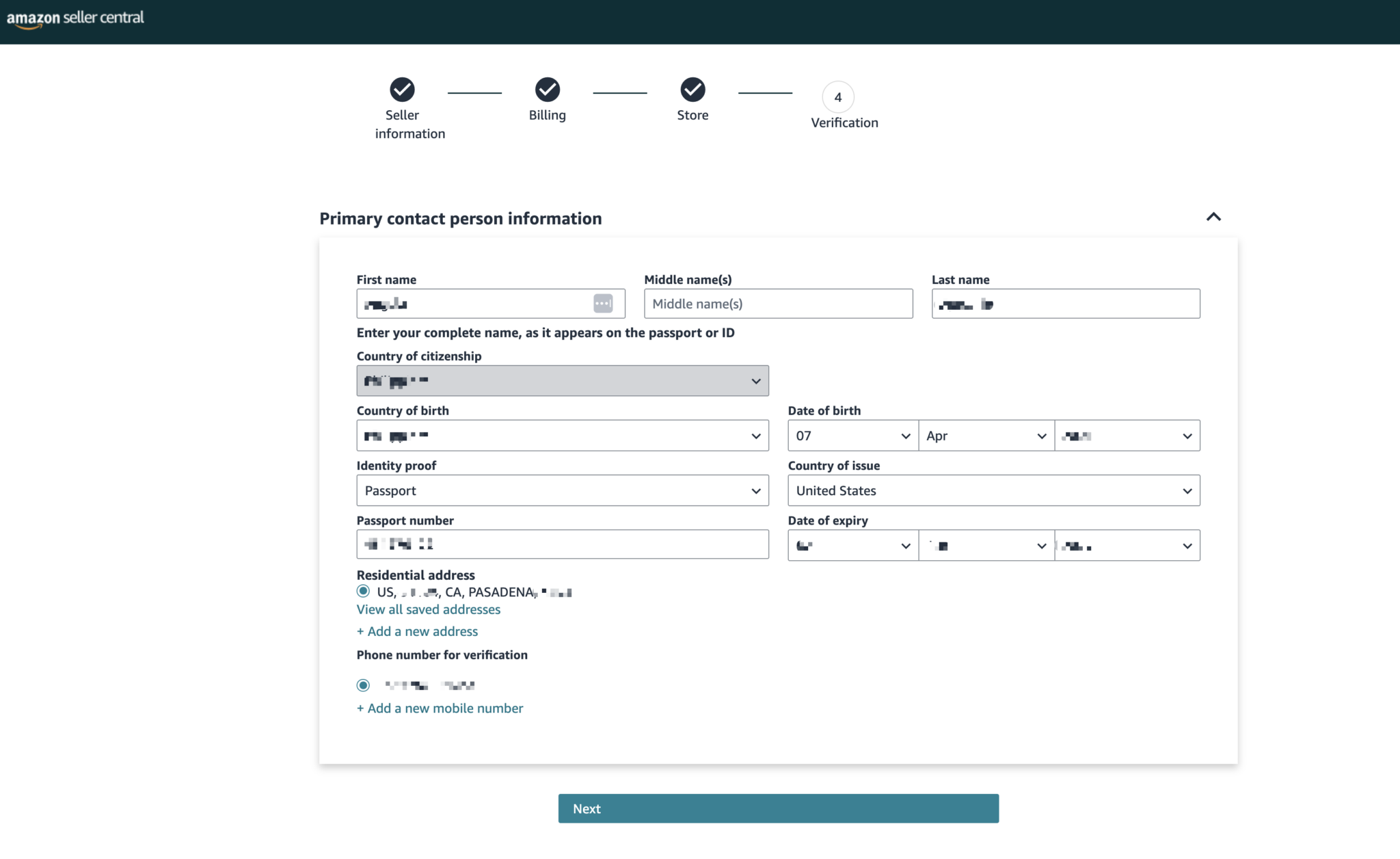Image resolution: width=1400 pixels, height=859 pixels.
Task: Click the autofill icon in First name field
Action: click(x=603, y=304)
